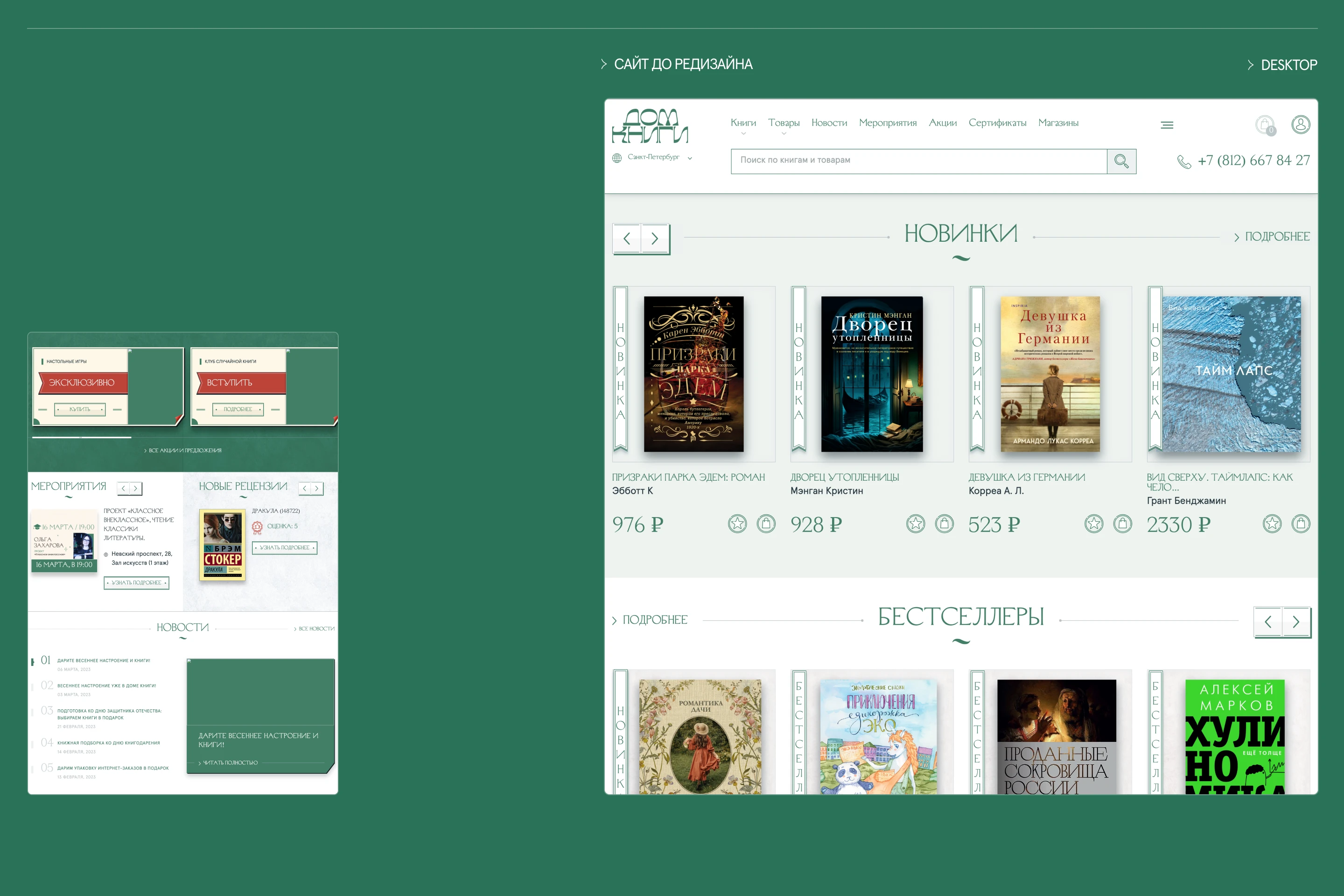Click previous arrow in Мероприятия section
Viewport: 1344px width, 896px height.
(123, 489)
